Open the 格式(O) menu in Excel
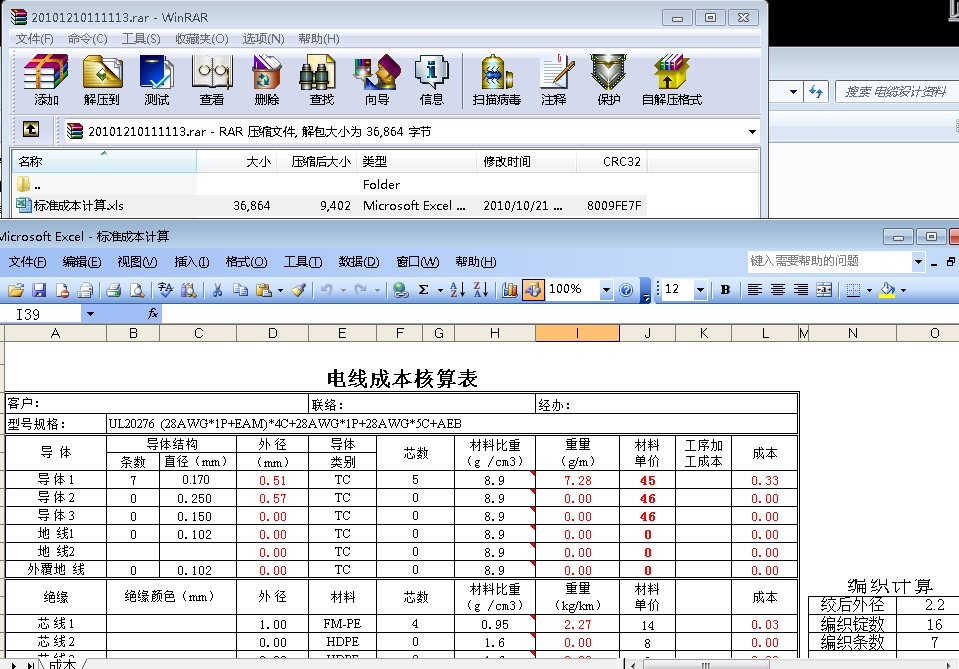 click(x=246, y=262)
